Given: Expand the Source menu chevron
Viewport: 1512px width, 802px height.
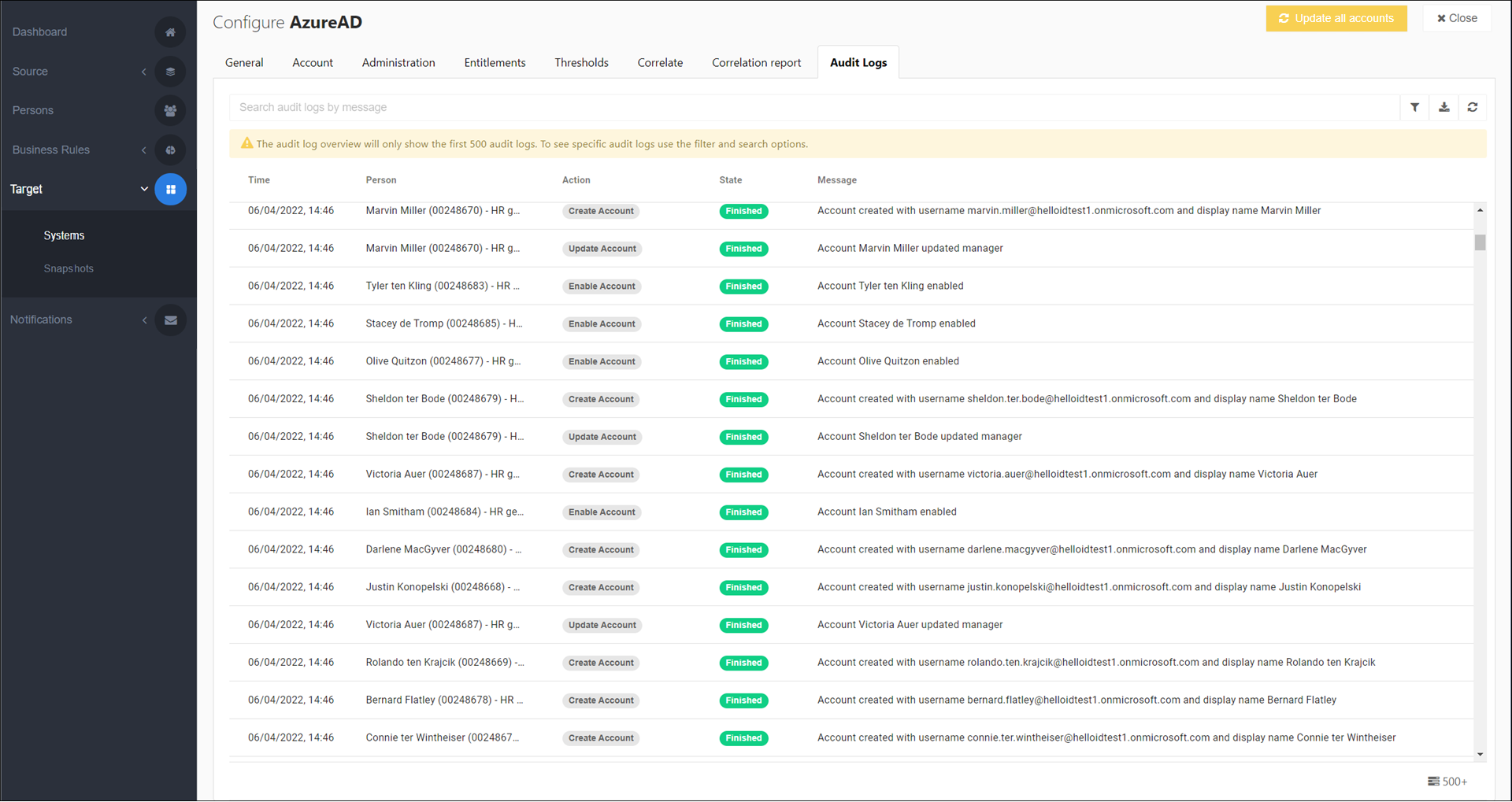Looking at the screenshot, I should tap(144, 72).
